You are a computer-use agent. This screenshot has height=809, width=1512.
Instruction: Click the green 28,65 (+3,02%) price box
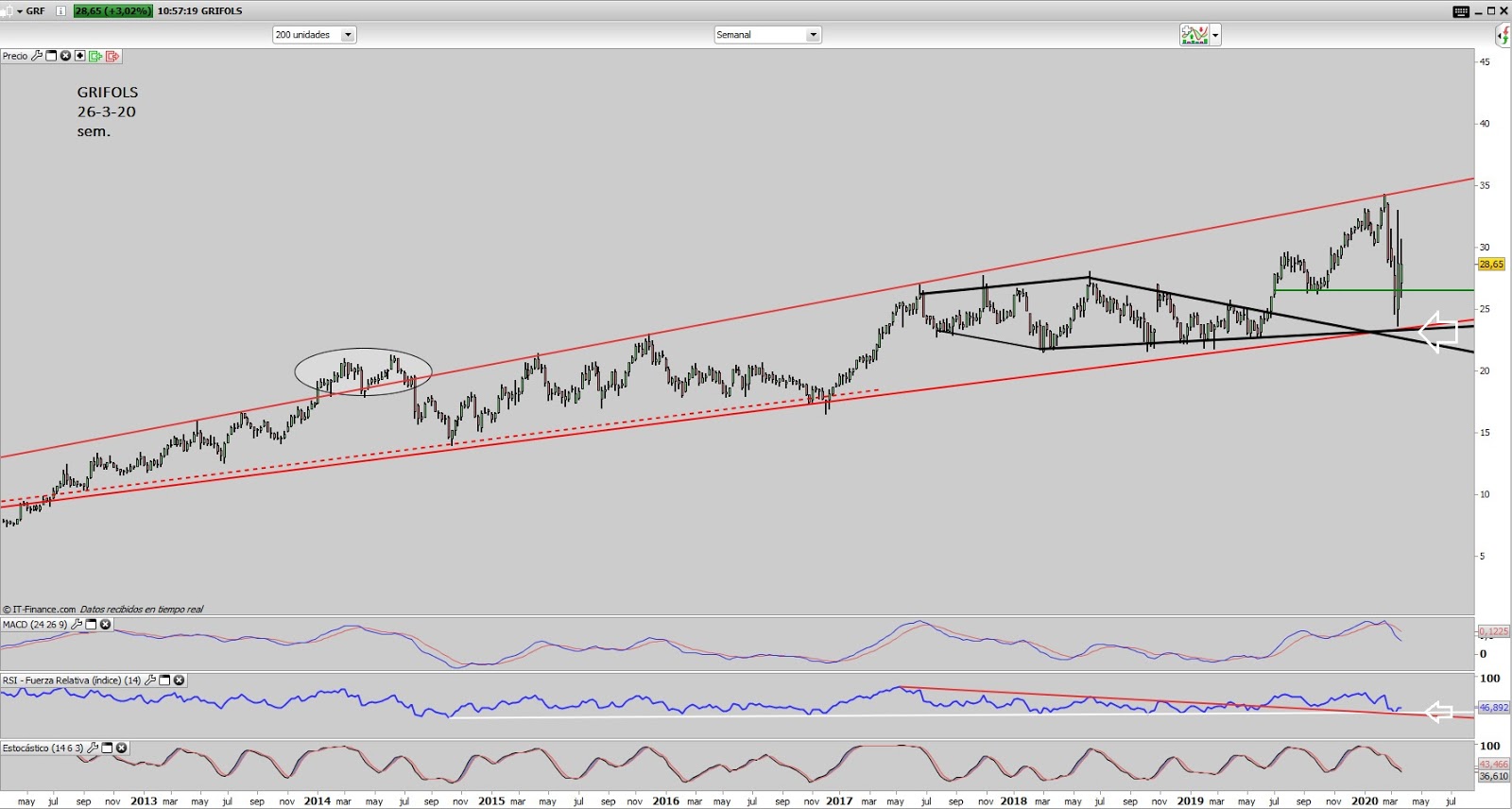pos(113,11)
